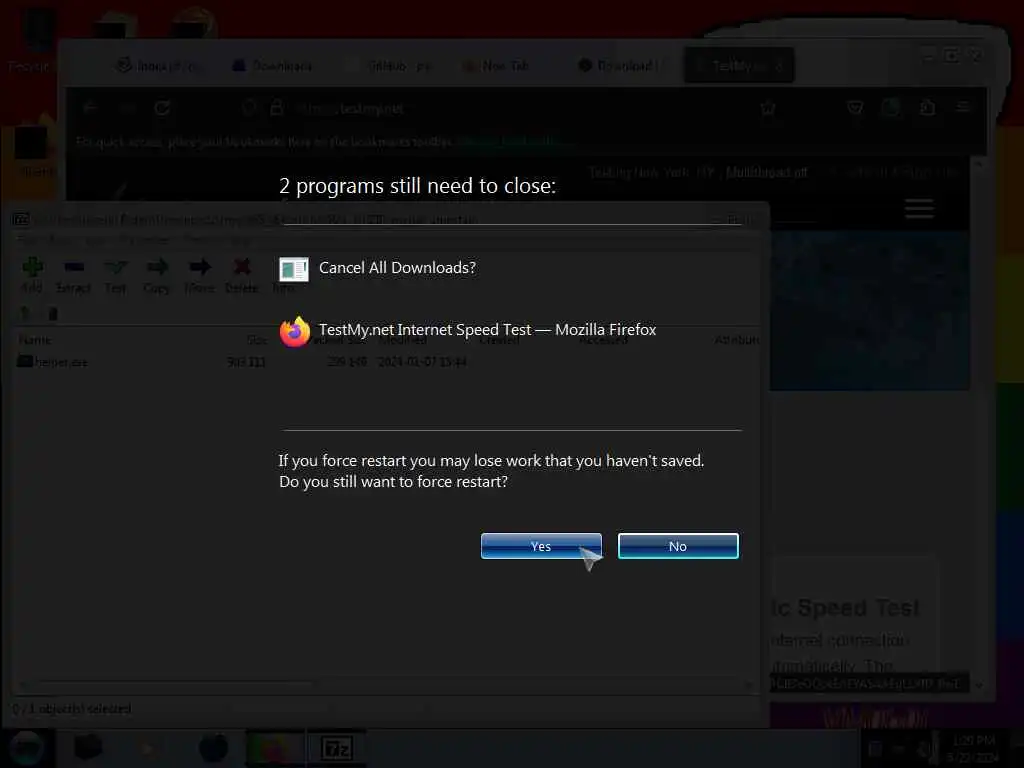Decline force restart with the No button
This screenshot has width=1024, height=768.
(678, 546)
